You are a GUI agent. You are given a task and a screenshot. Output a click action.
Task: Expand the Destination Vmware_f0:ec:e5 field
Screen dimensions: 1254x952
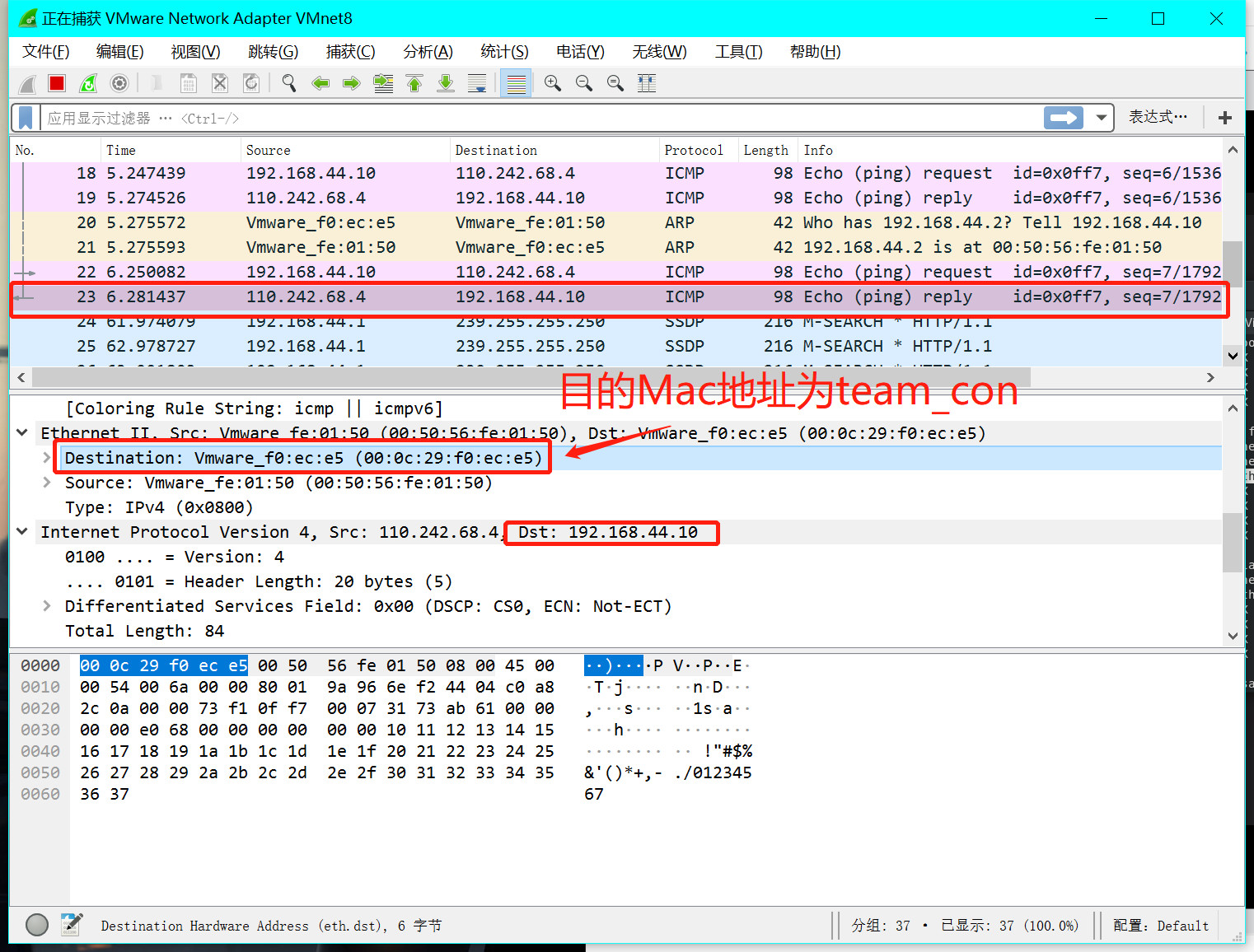click(x=45, y=458)
